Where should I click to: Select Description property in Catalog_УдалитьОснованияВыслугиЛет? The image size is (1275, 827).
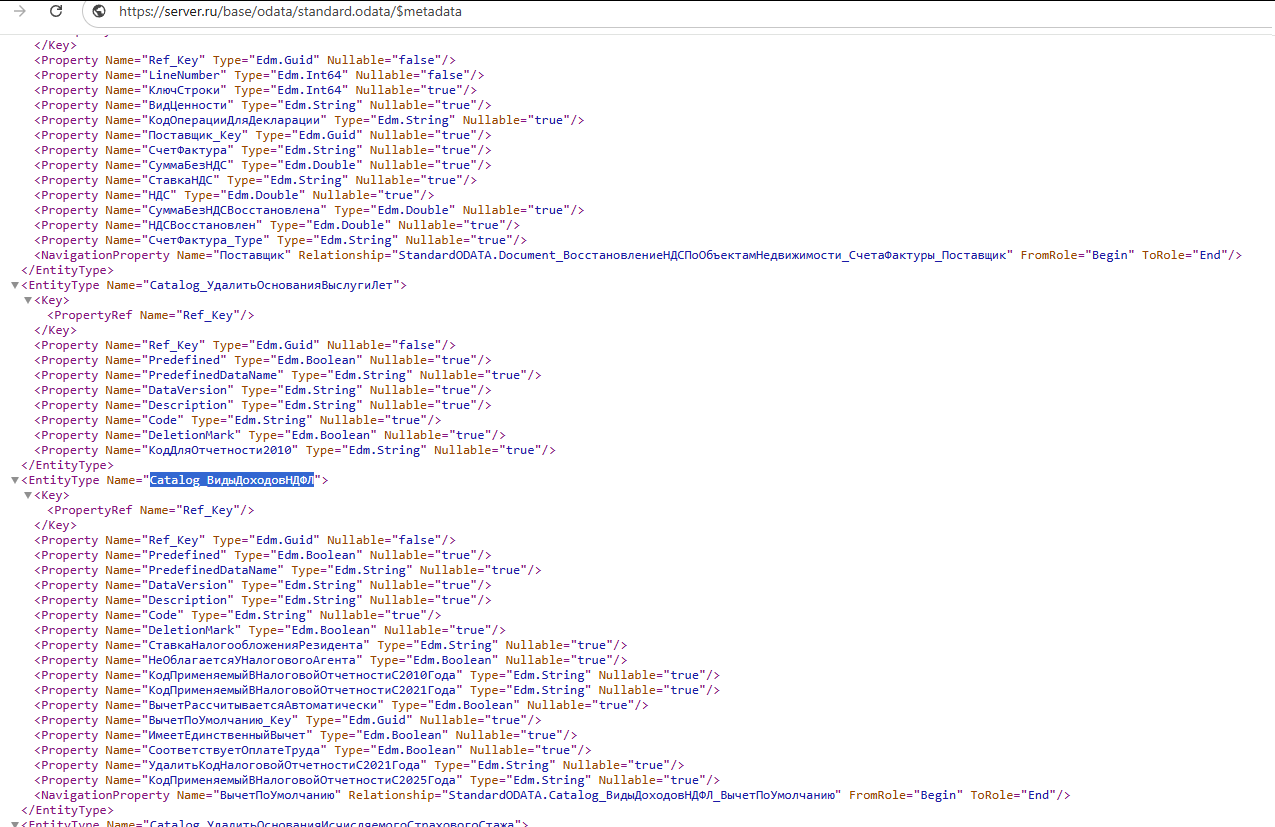263,405
